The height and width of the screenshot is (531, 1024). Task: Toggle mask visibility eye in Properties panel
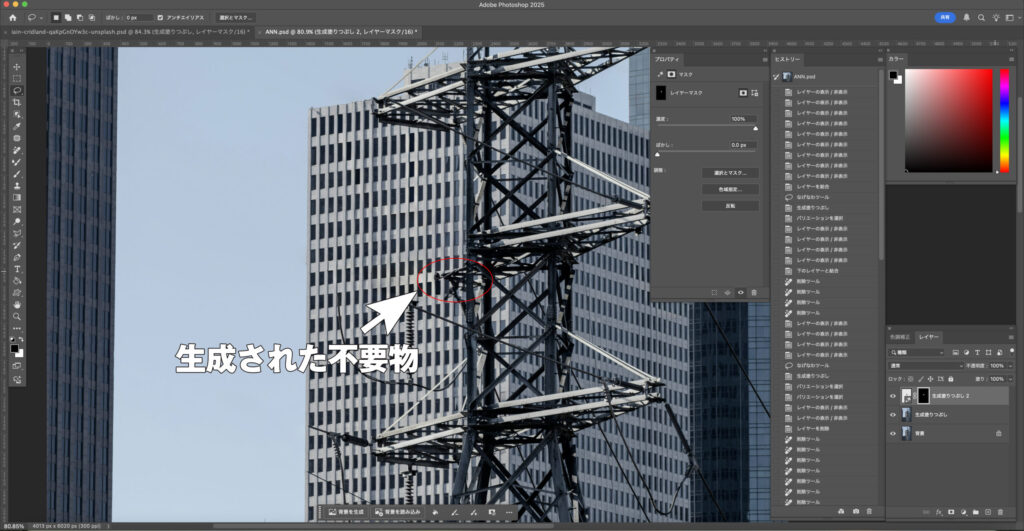[x=741, y=293]
